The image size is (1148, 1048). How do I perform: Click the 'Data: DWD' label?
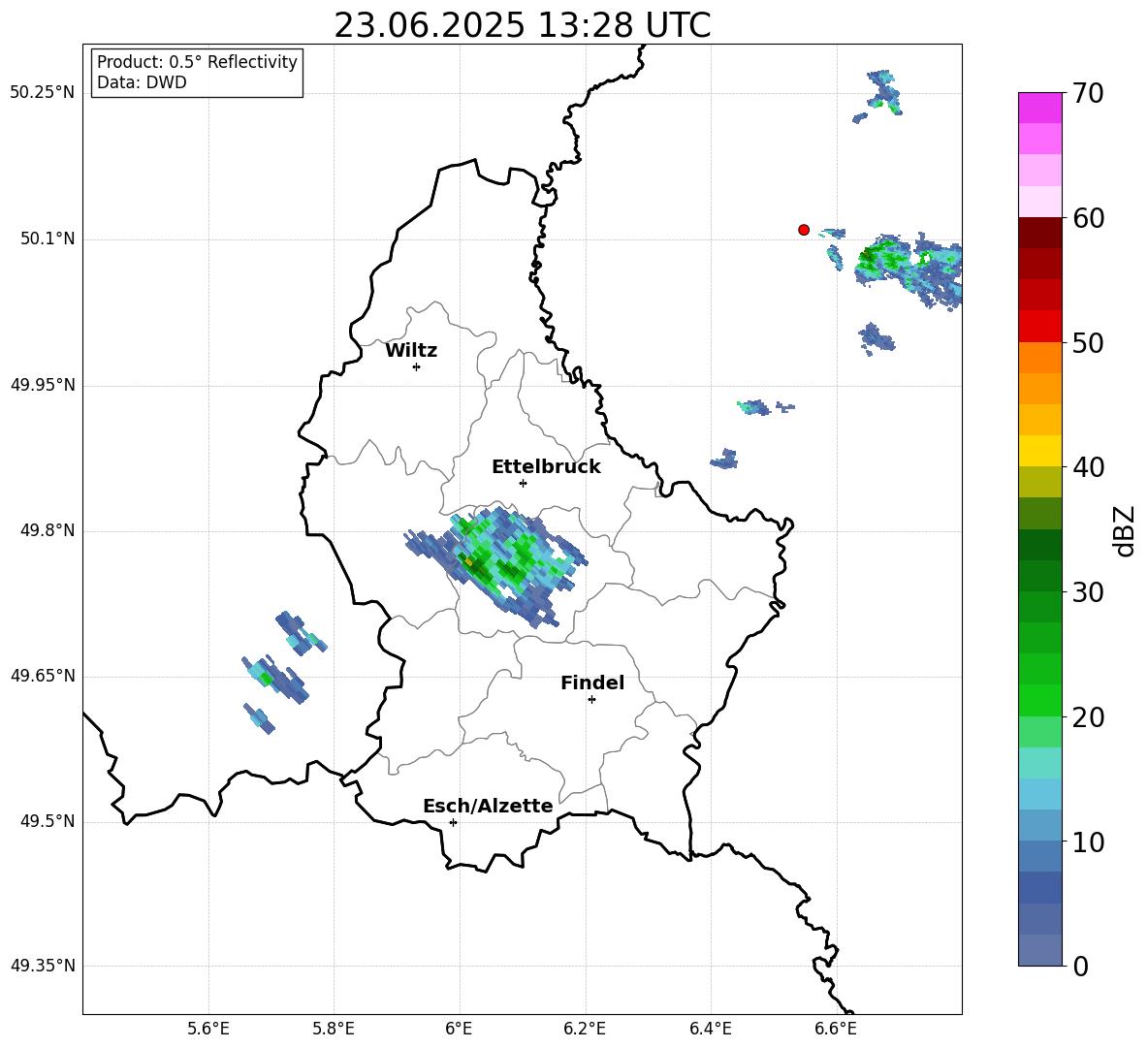[x=142, y=82]
